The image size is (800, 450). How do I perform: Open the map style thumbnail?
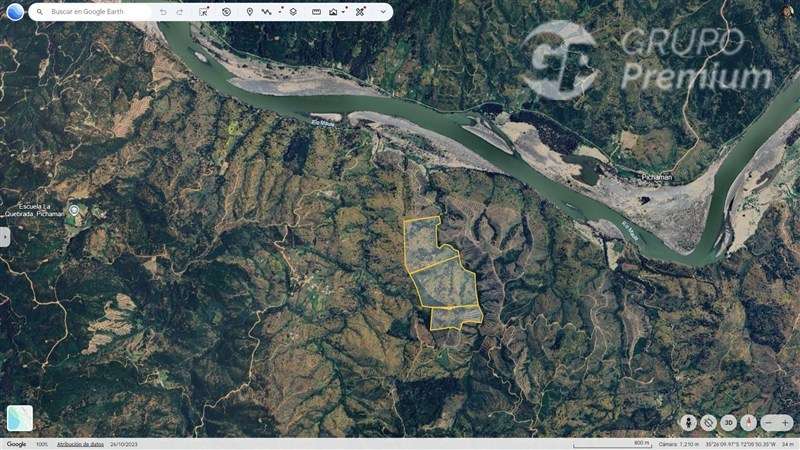click(20, 418)
